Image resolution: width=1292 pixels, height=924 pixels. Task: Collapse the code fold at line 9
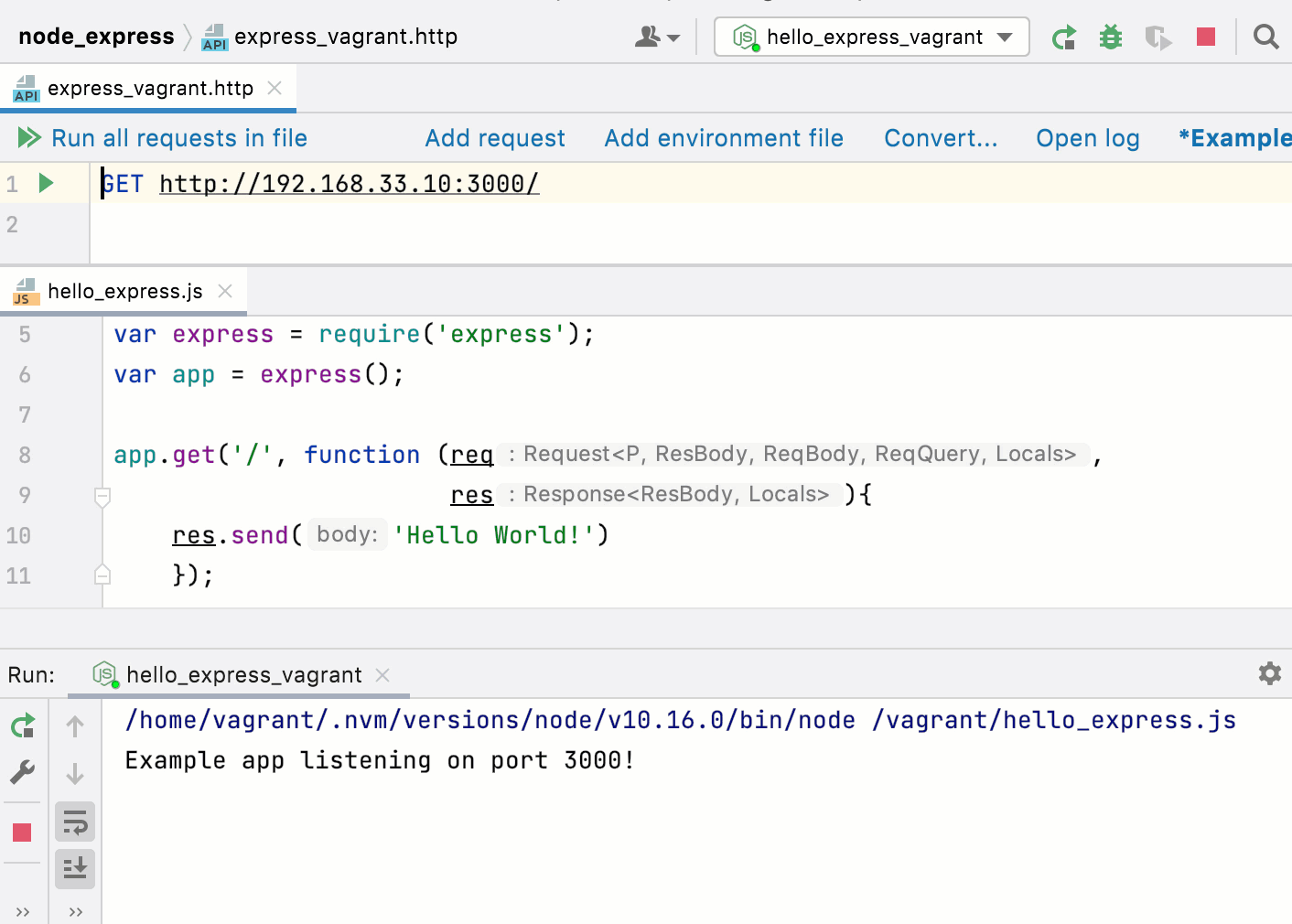click(x=102, y=499)
